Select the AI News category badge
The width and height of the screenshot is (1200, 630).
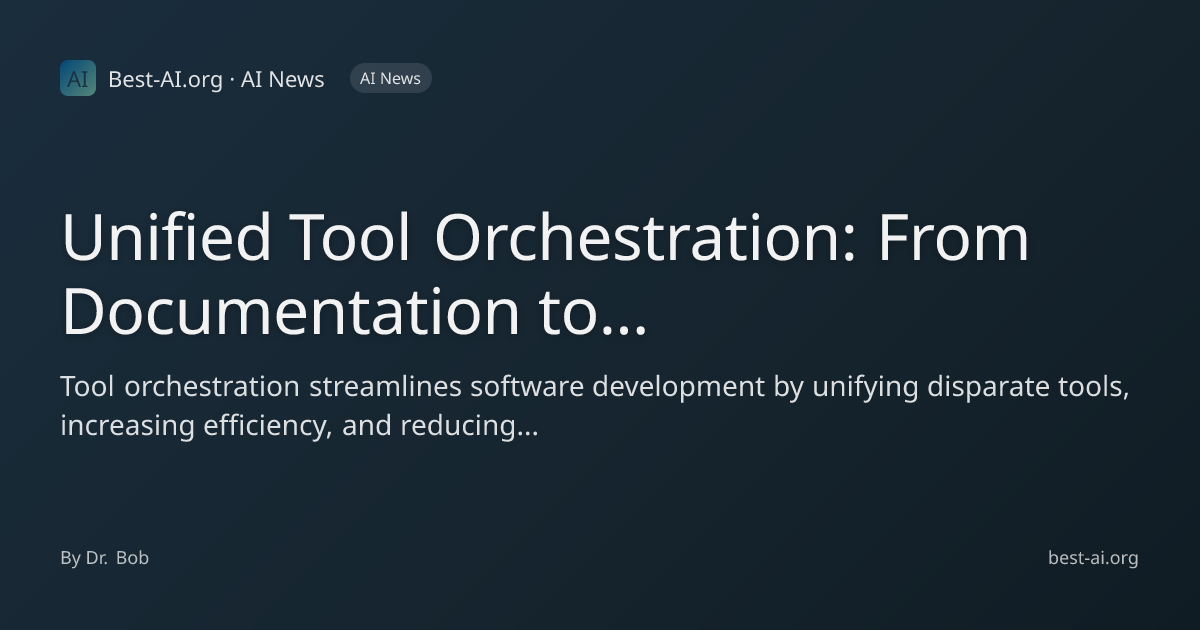pyautogui.click(x=390, y=78)
